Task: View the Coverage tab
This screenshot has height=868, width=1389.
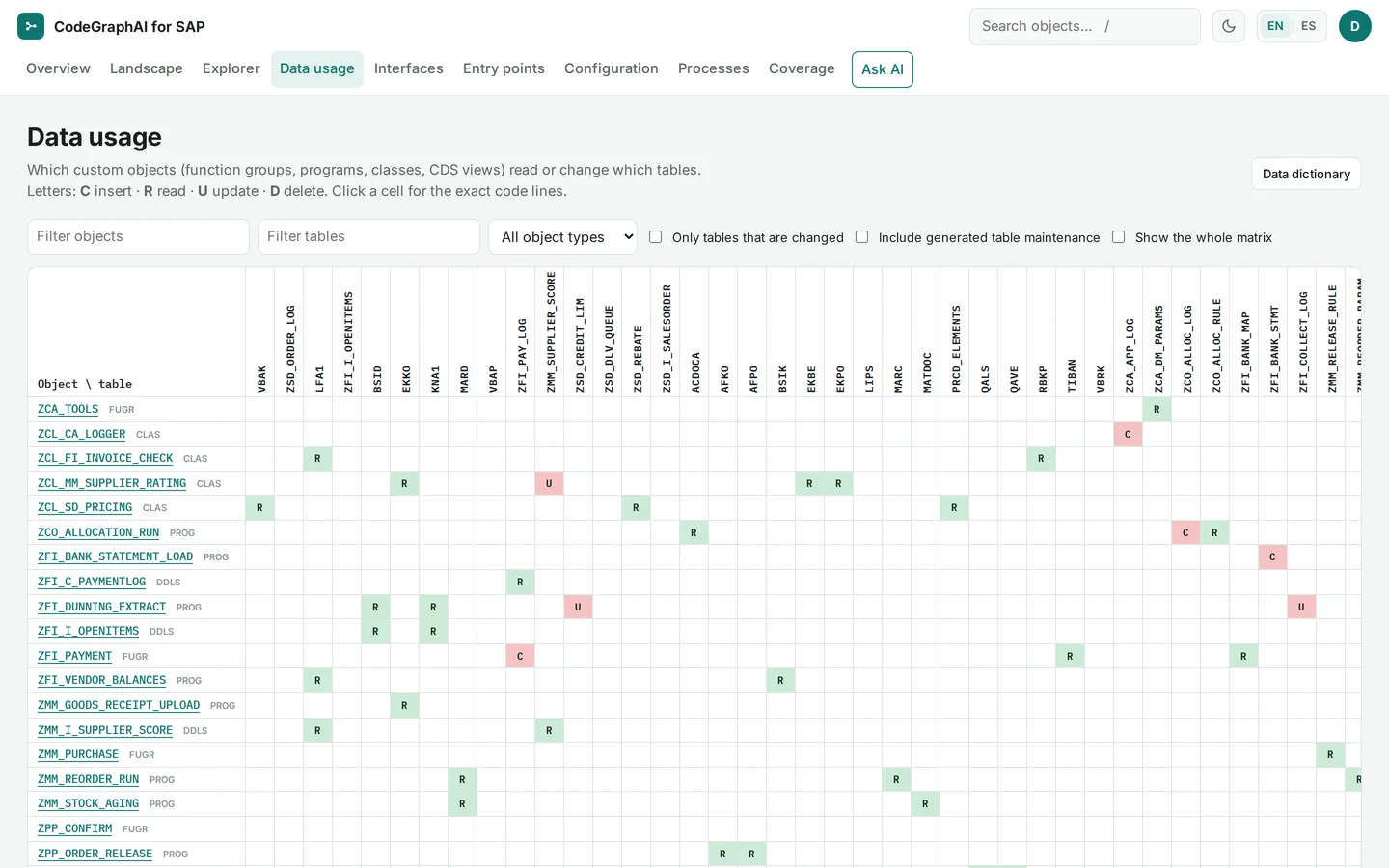Action: click(802, 68)
